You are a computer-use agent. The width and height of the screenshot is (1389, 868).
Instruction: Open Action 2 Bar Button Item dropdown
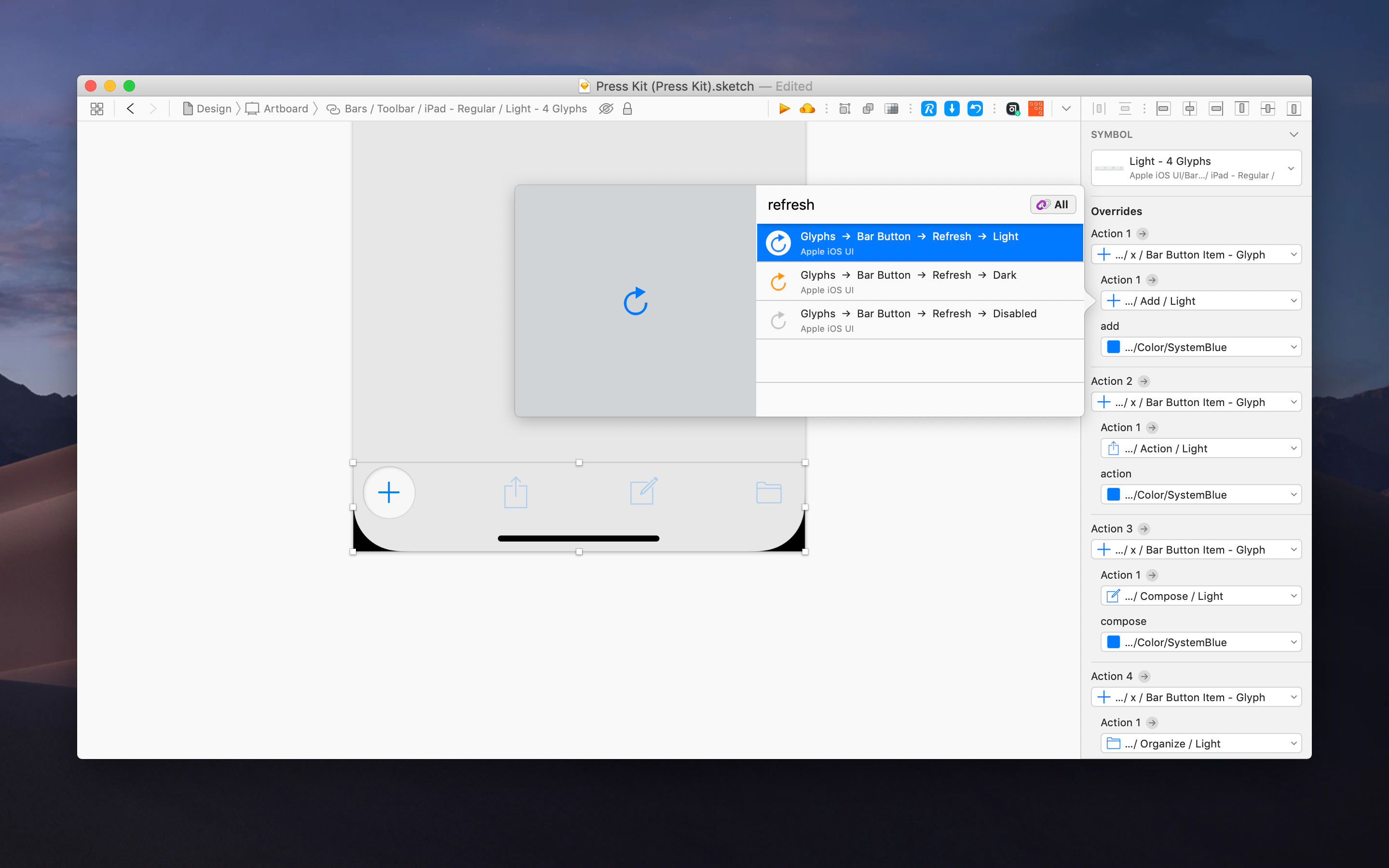coord(1196,403)
